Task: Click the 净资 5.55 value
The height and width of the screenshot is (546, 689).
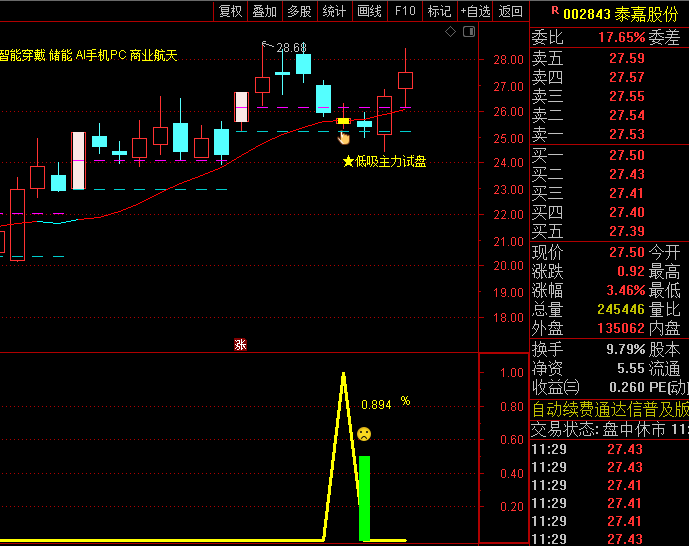Action: [631, 368]
